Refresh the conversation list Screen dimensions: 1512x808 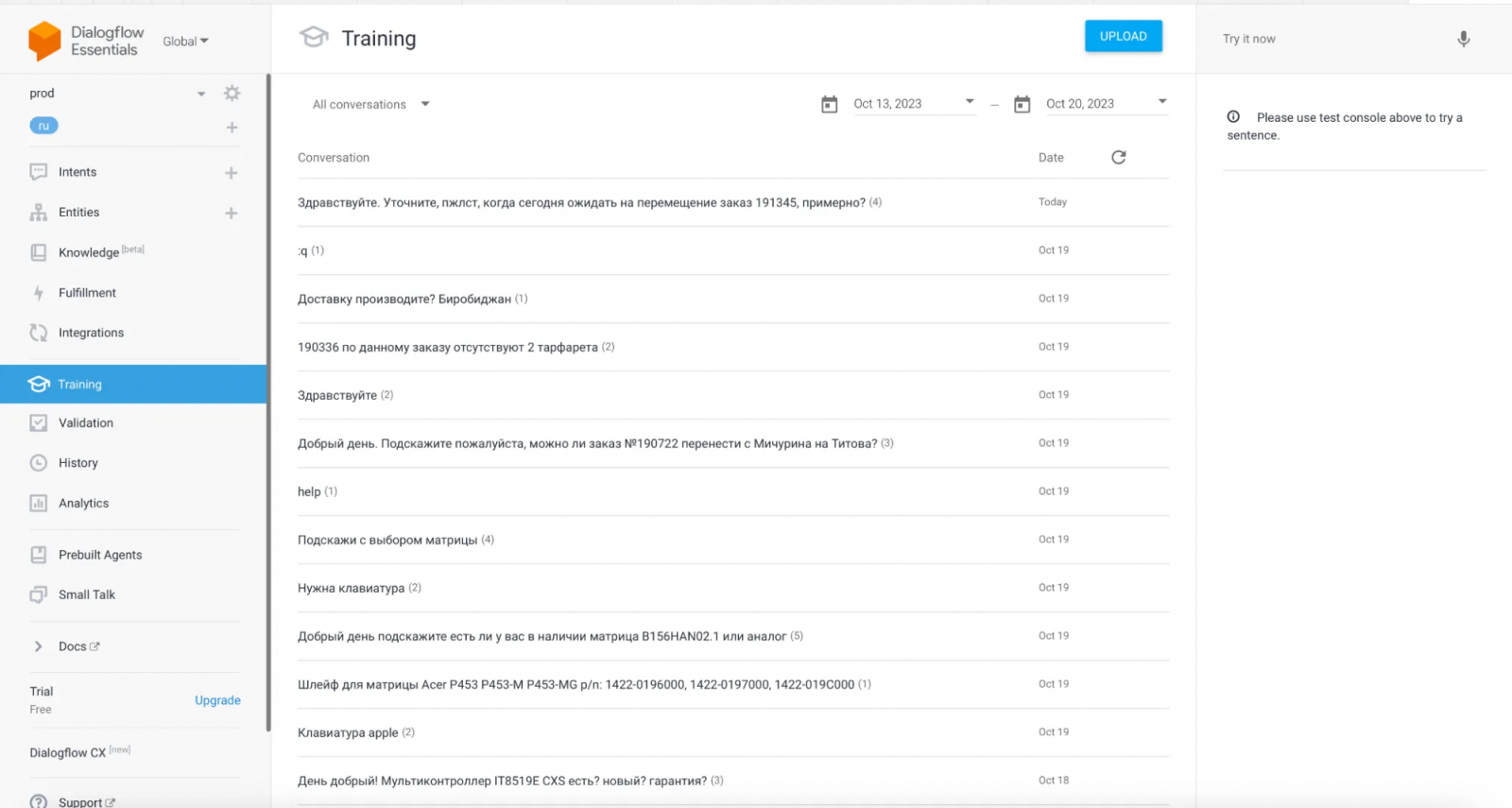[1119, 158]
